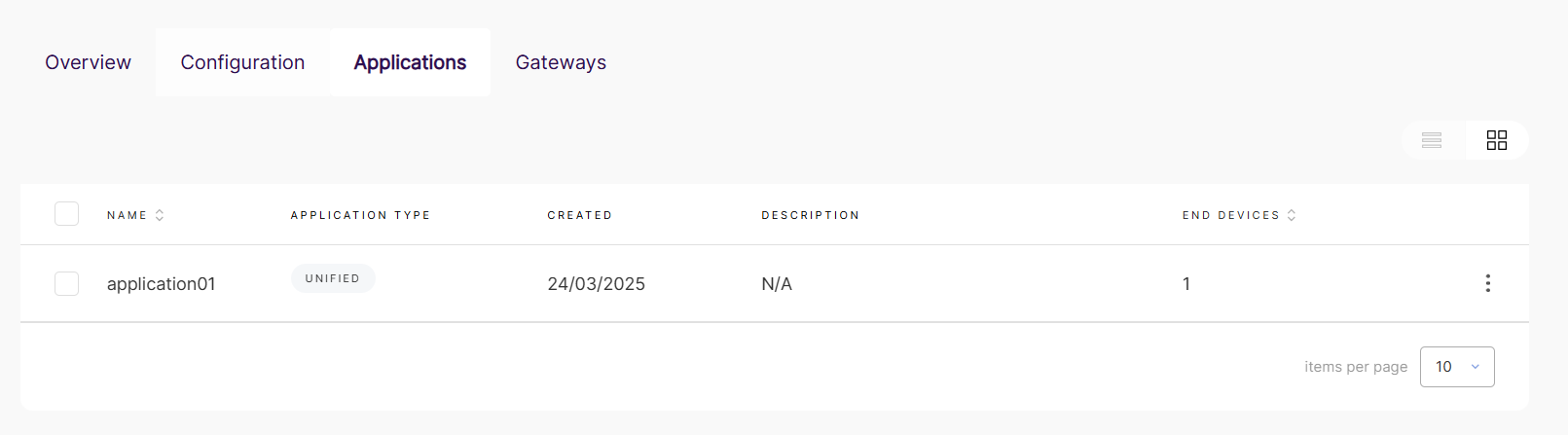Open the application01 name link
The width and height of the screenshot is (1568, 435).
[x=161, y=284]
